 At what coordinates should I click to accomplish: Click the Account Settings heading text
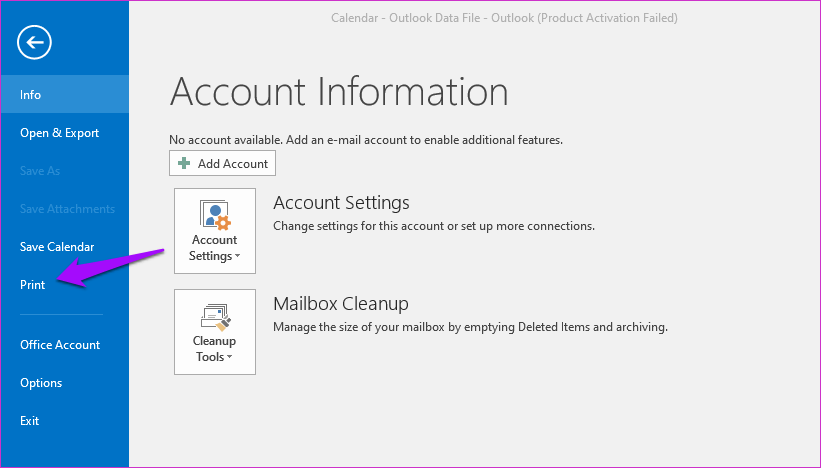pyautogui.click(x=341, y=203)
